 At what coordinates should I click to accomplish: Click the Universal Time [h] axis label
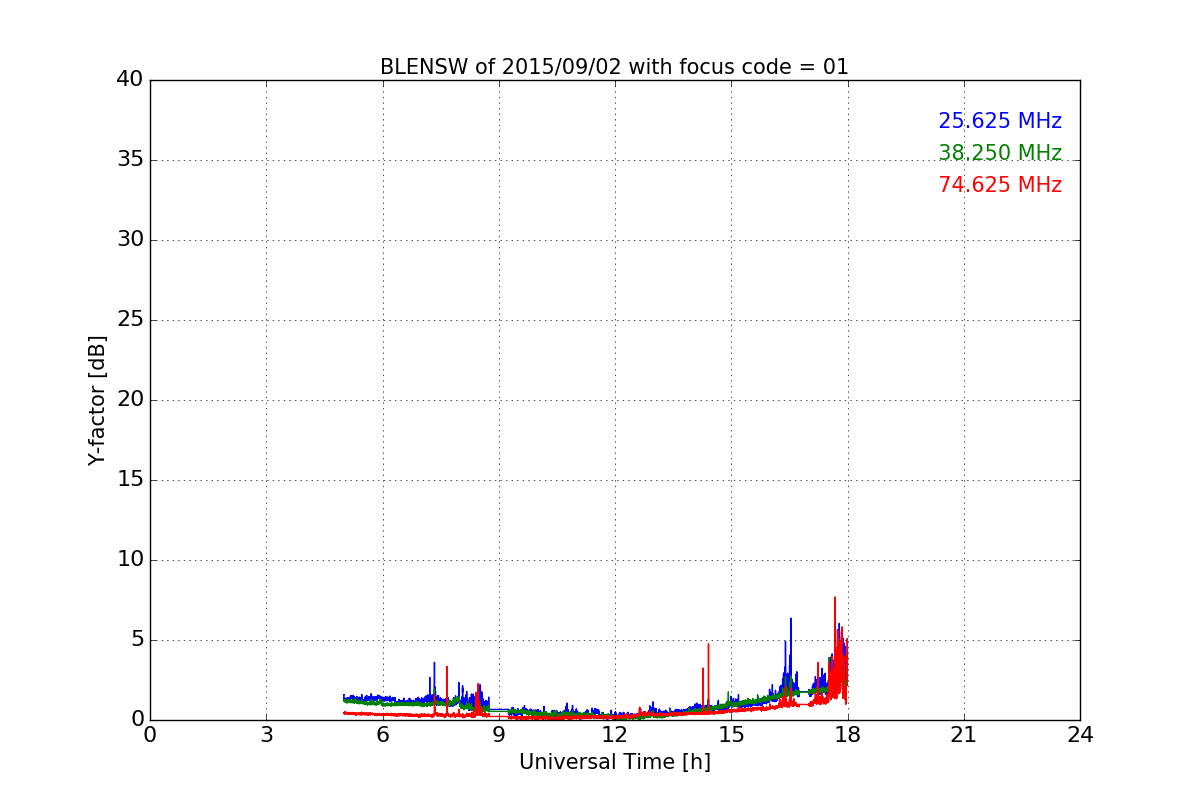click(x=615, y=762)
